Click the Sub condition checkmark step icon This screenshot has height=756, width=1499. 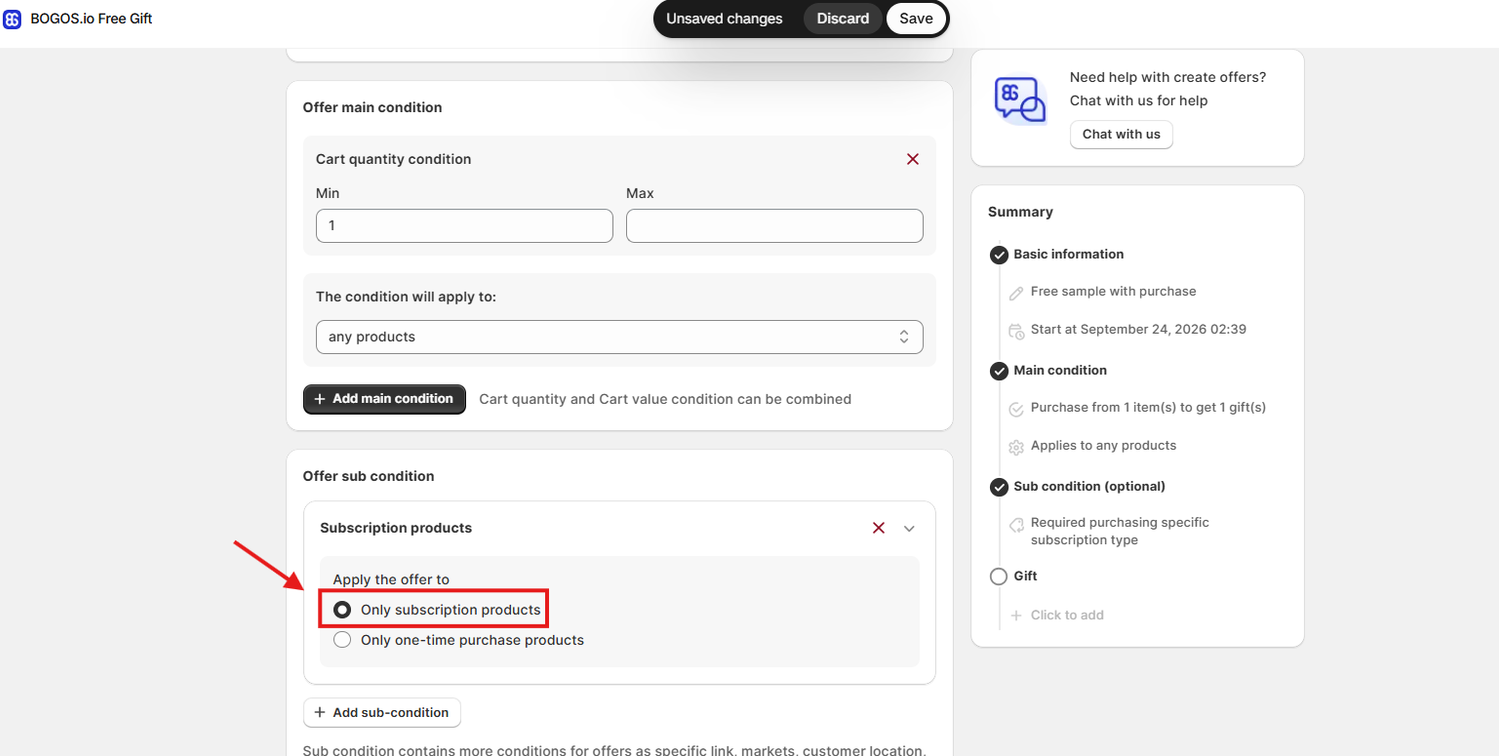(x=998, y=487)
